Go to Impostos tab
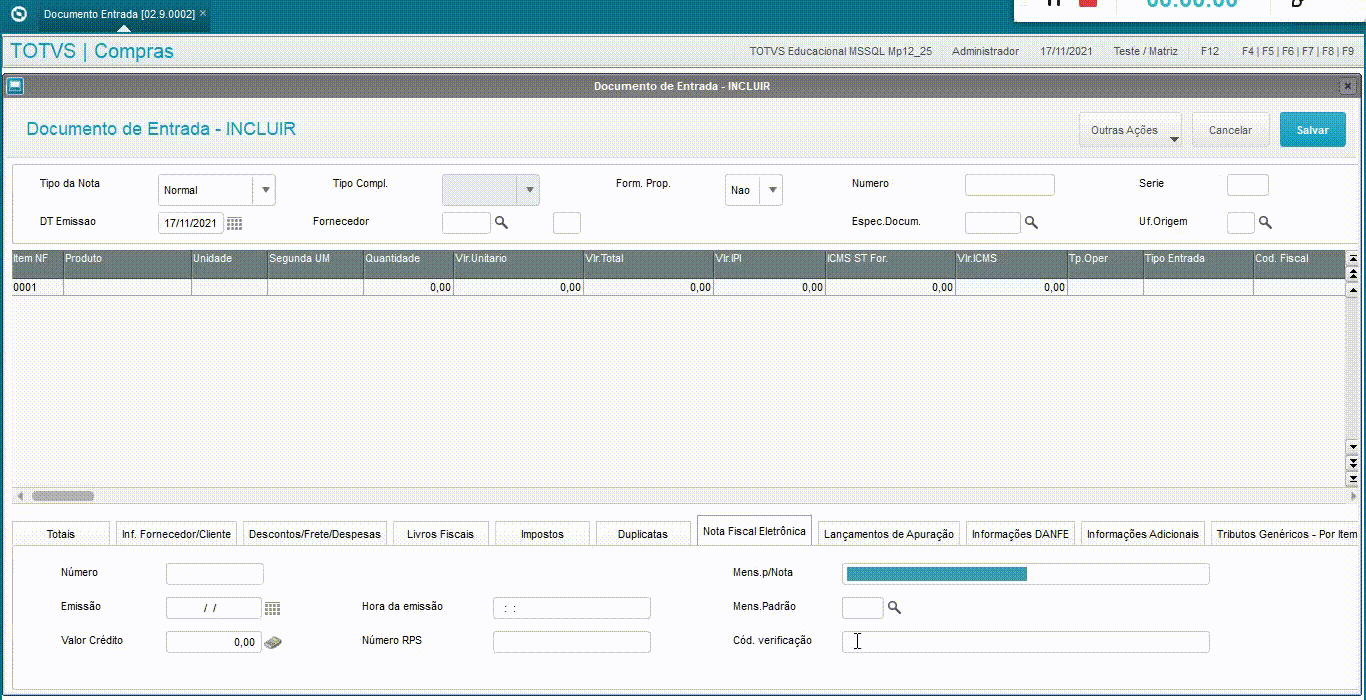The width and height of the screenshot is (1366, 700). [542, 534]
